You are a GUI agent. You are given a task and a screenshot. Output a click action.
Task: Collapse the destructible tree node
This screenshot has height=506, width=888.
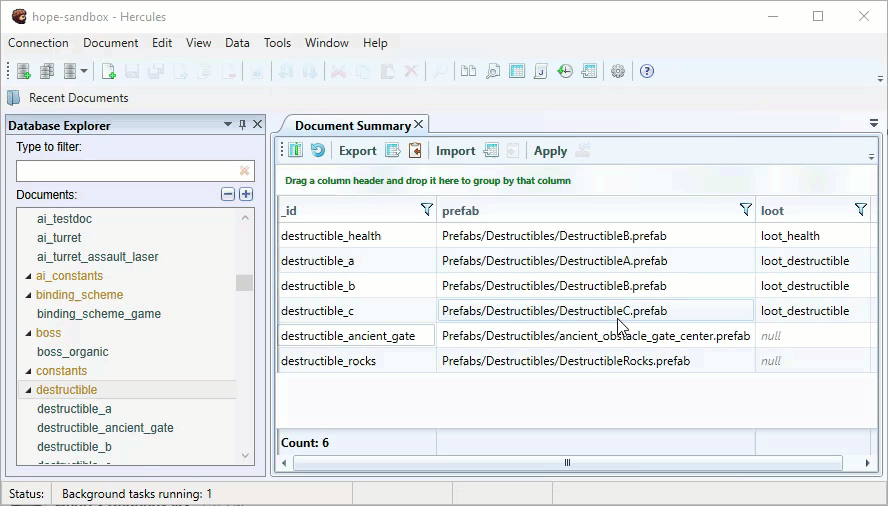click(28, 390)
